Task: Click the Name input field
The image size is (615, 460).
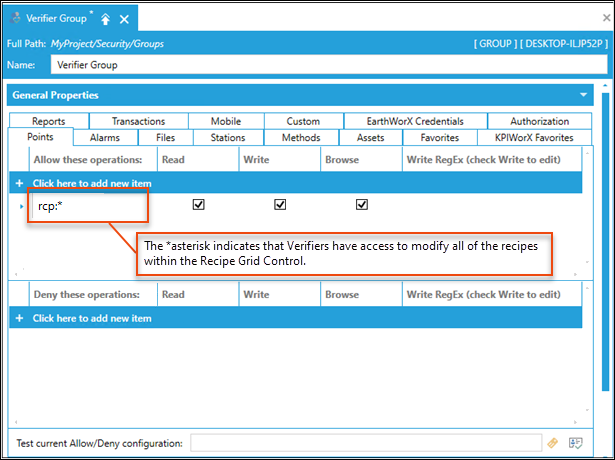Action: [x=324, y=65]
